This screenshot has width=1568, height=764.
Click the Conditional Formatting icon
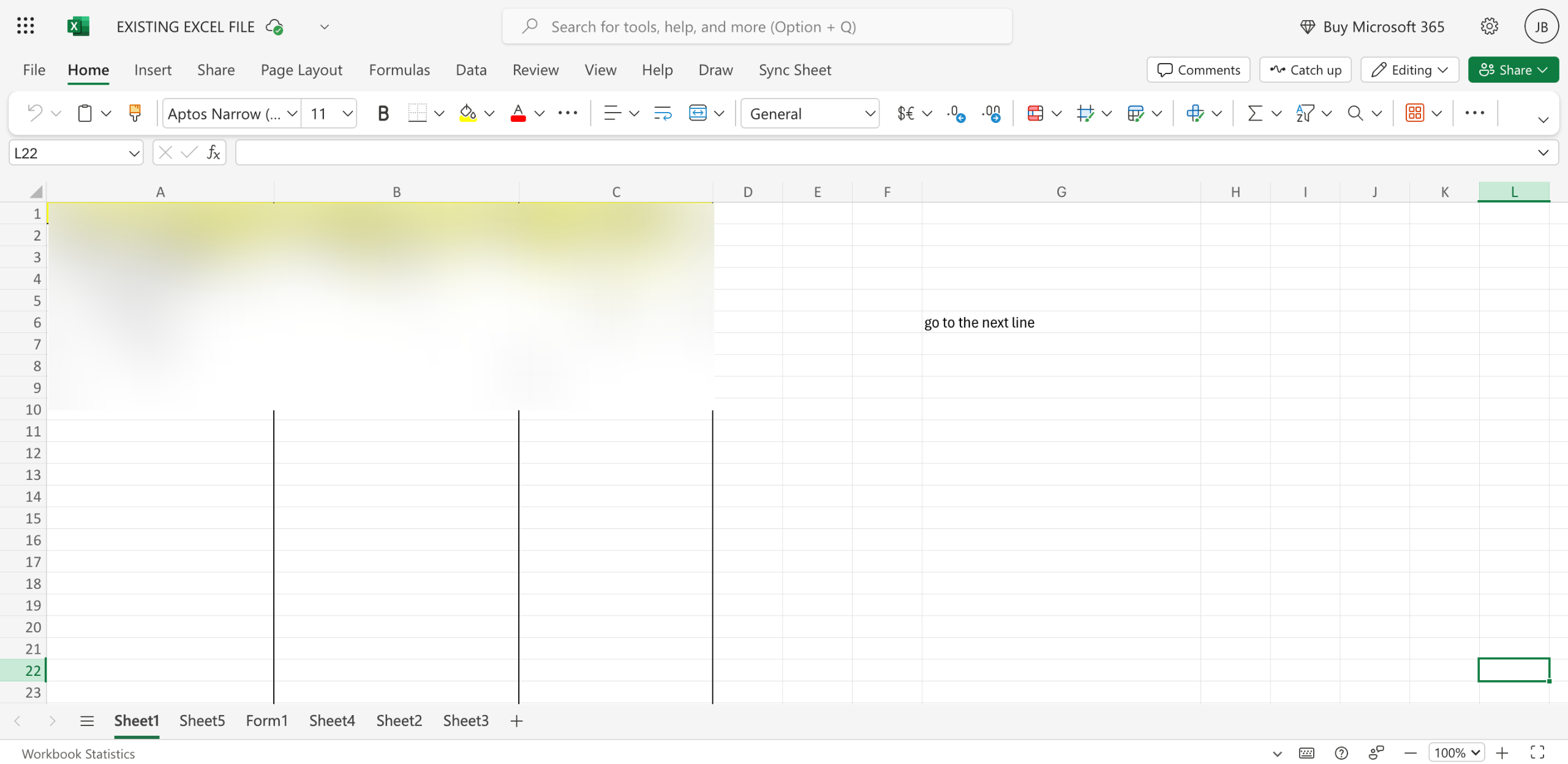(1035, 113)
